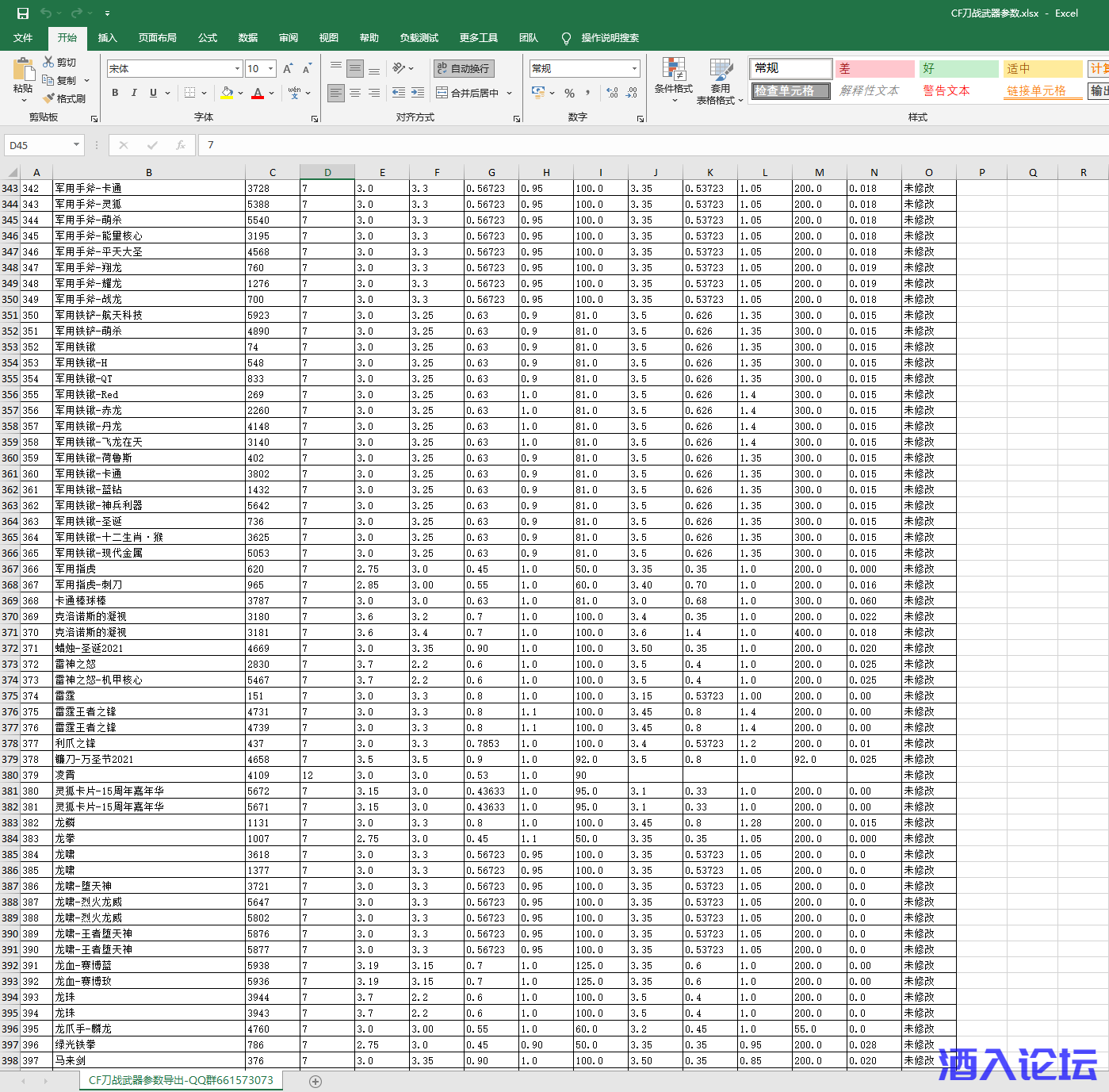Apply the yellow fill color bucket
Screen dimensions: 1109x1092
tap(227, 93)
